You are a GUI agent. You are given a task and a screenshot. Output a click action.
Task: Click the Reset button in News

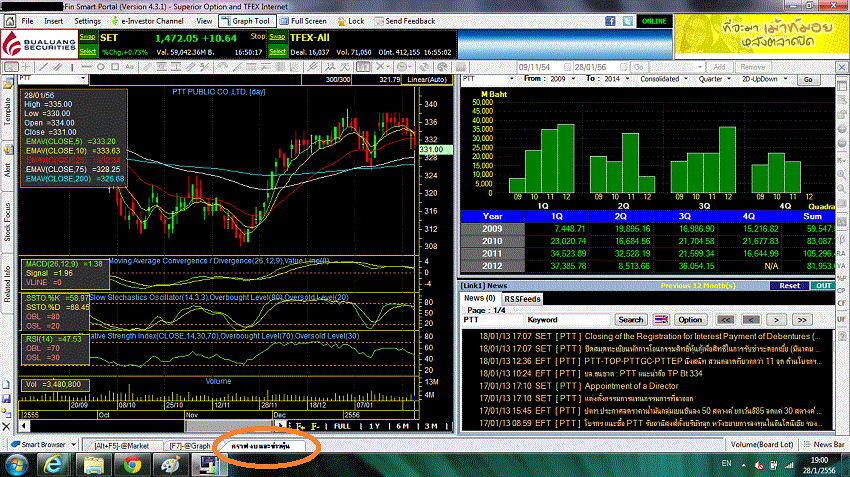click(x=789, y=286)
